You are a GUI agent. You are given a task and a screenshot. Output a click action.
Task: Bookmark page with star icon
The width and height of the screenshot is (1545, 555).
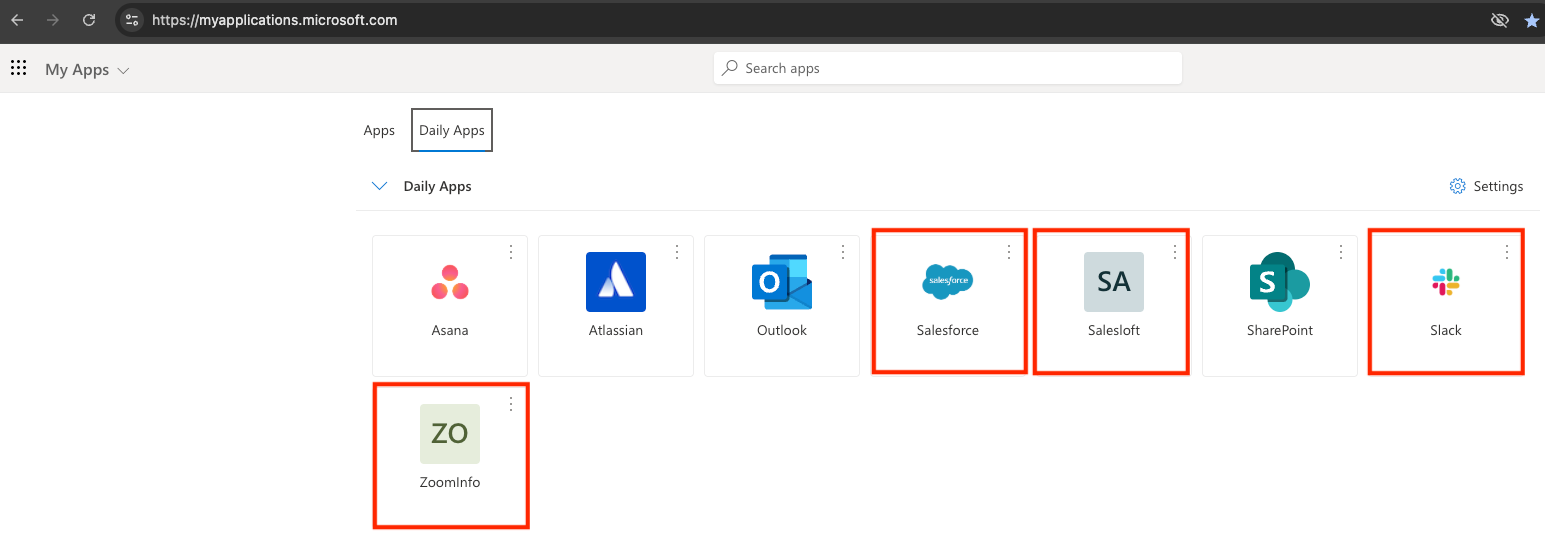tap(1531, 20)
